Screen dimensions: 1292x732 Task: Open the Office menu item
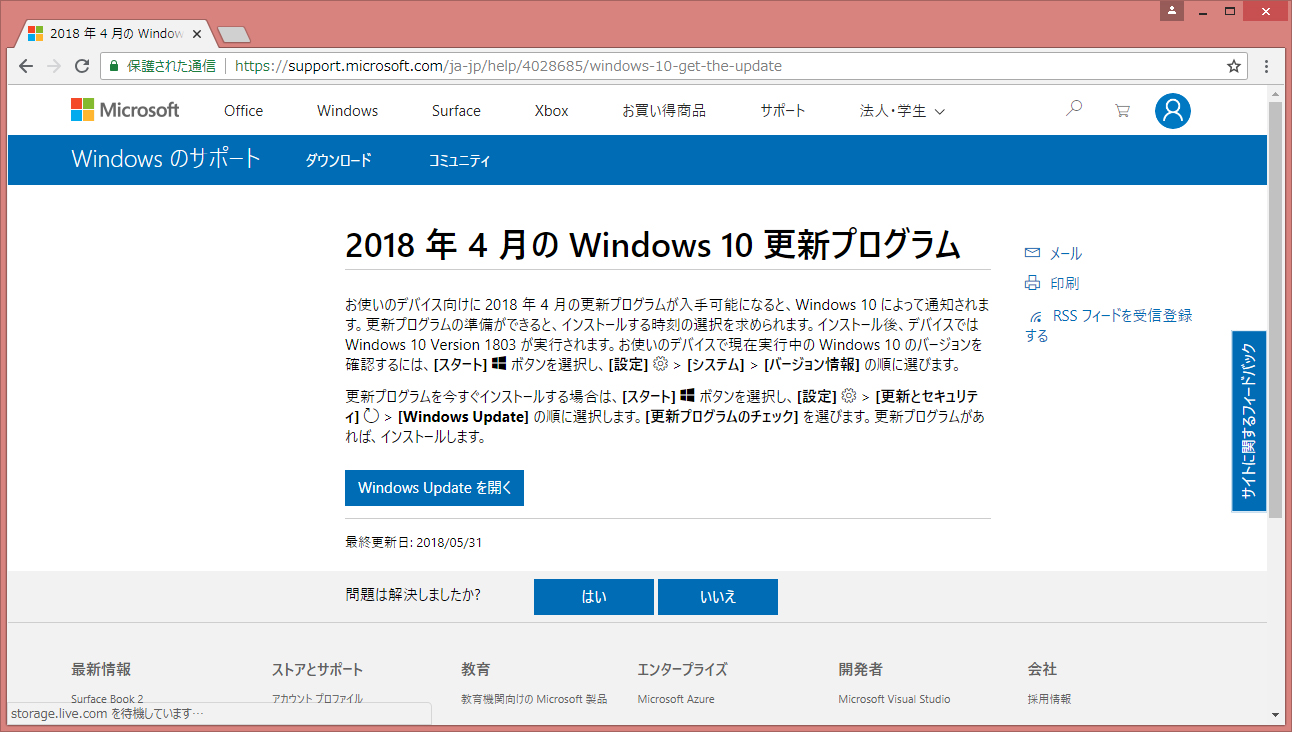[x=243, y=111]
